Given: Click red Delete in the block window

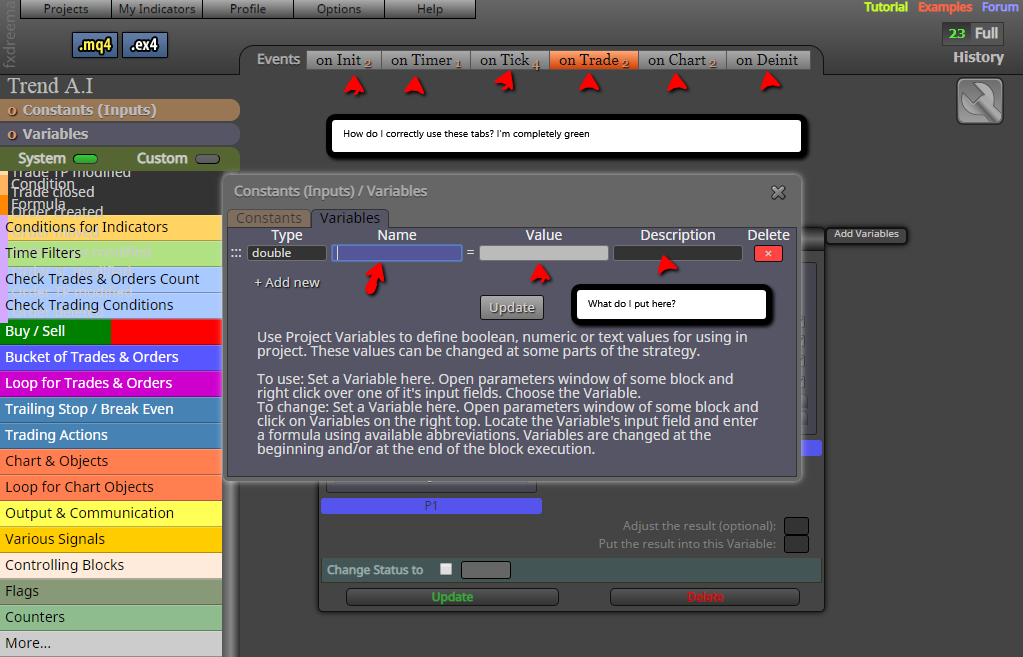Looking at the screenshot, I should coord(705,597).
